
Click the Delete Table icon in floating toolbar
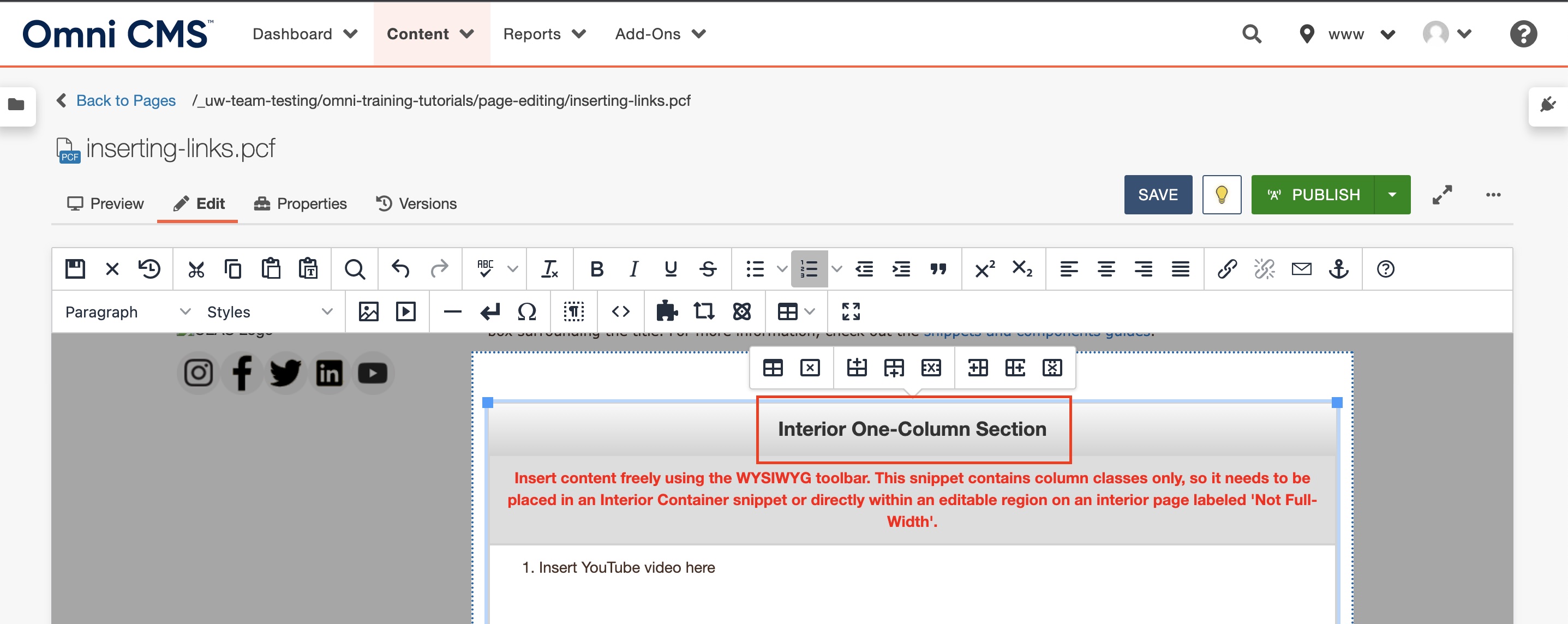810,367
